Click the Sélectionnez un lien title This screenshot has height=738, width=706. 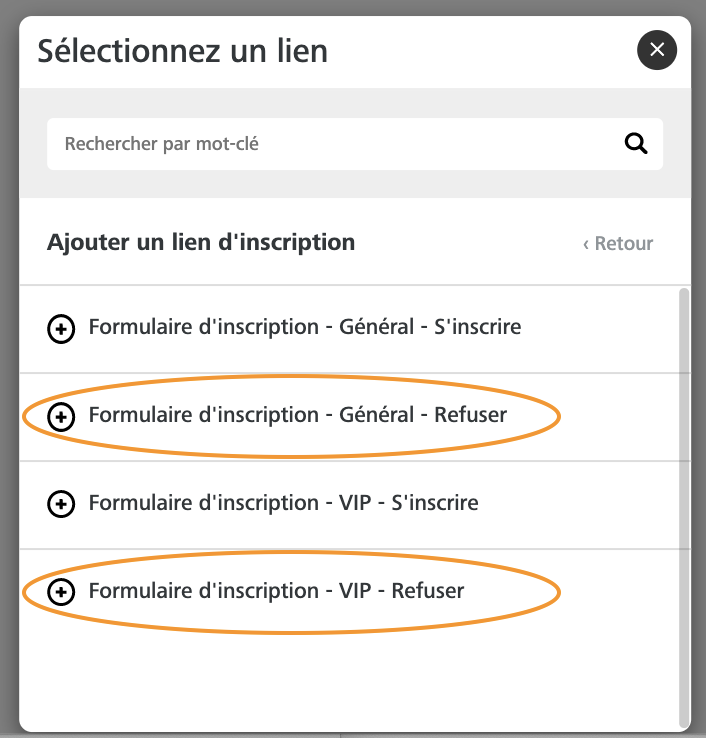[x=183, y=51]
